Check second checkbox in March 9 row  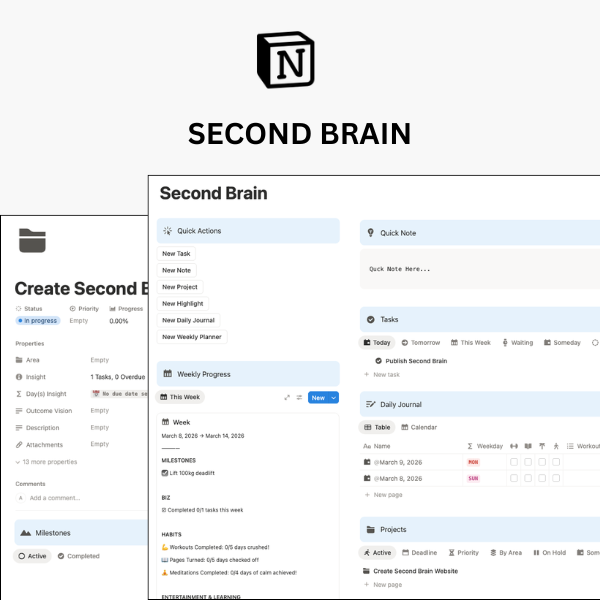[x=528, y=462]
